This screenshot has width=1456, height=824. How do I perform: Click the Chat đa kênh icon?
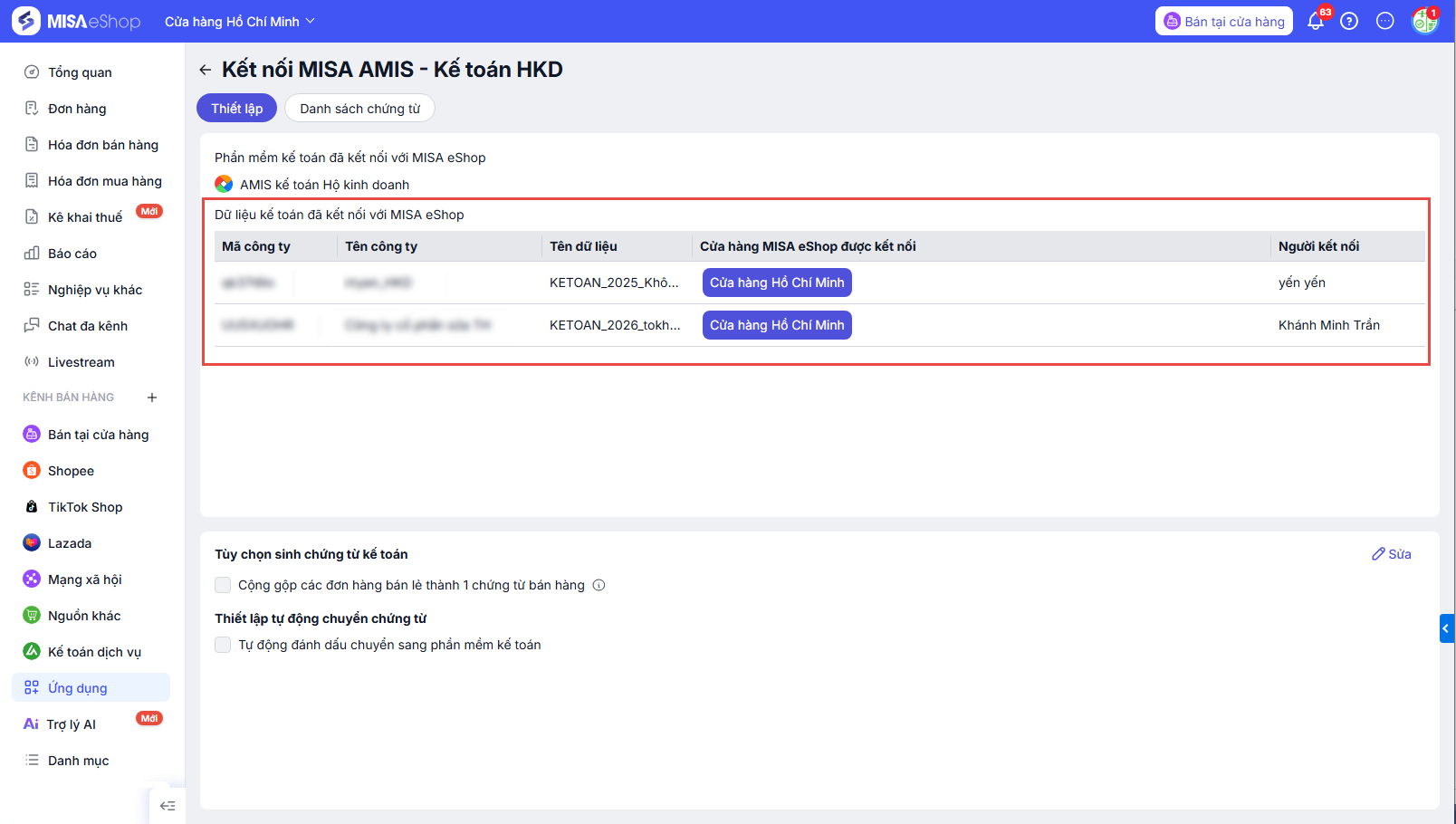(x=32, y=326)
